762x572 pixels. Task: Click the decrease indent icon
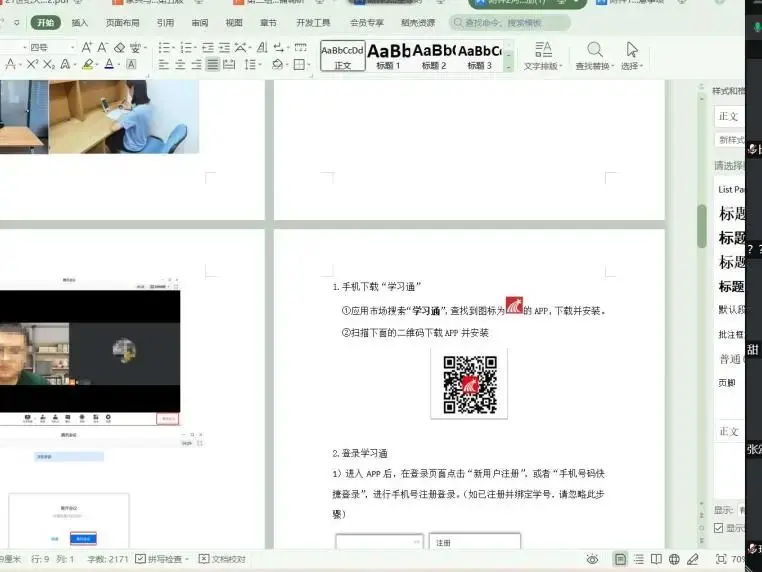(208, 48)
